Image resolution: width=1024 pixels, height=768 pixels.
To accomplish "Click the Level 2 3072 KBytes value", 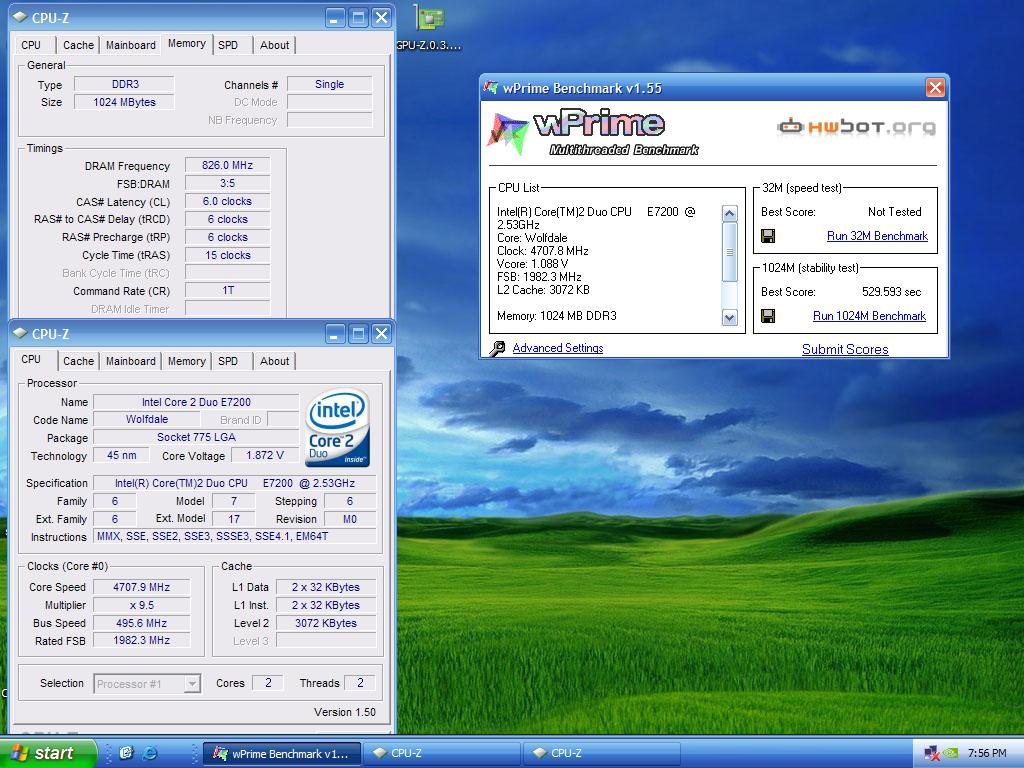I will pos(326,623).
